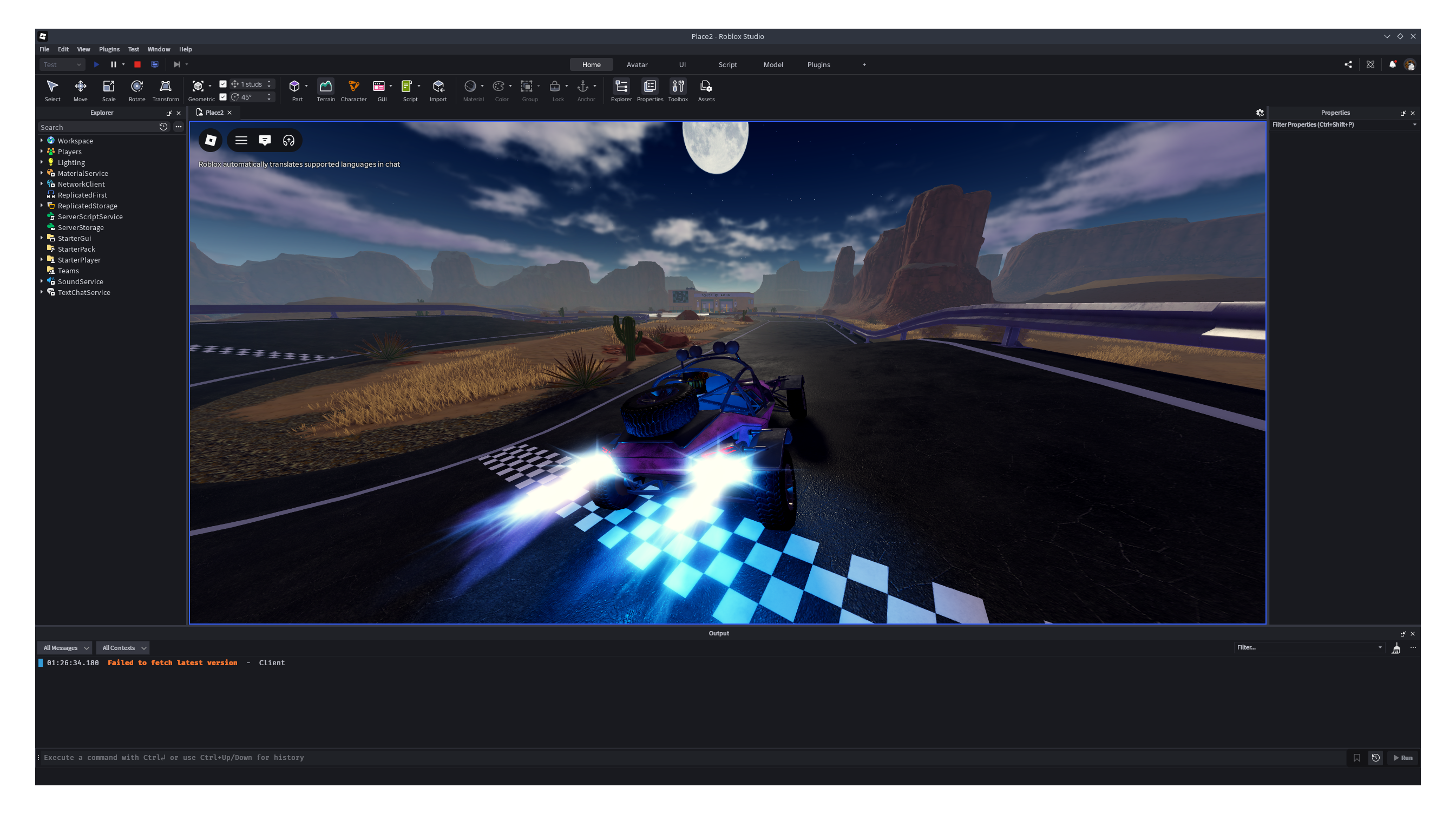The image size is (1456, 827).
Task: Click the hamburger list icon in viewport
Action: point(241,140)
